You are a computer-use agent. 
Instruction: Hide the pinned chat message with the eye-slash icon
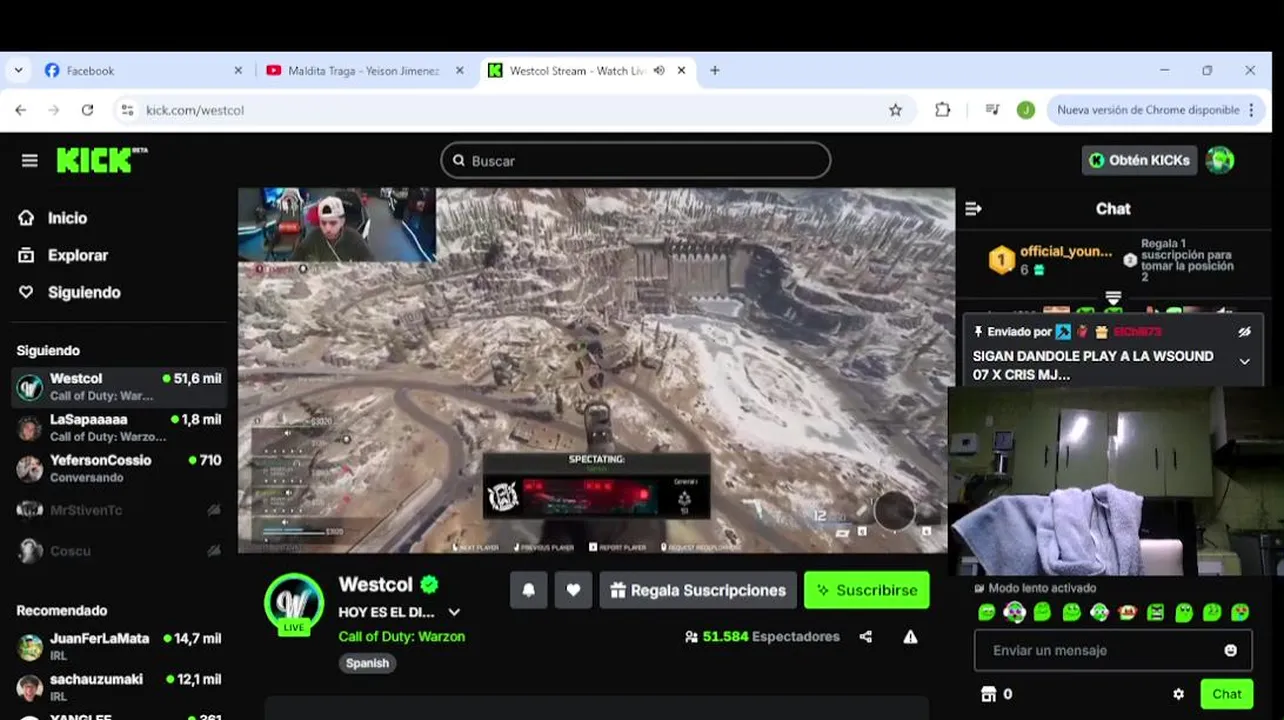click(1244, 331)
